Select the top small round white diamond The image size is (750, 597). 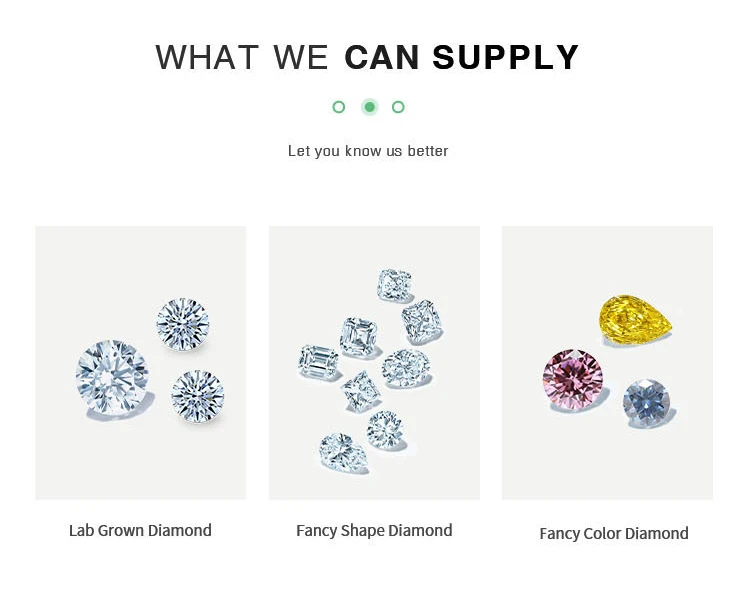(182, 324)
